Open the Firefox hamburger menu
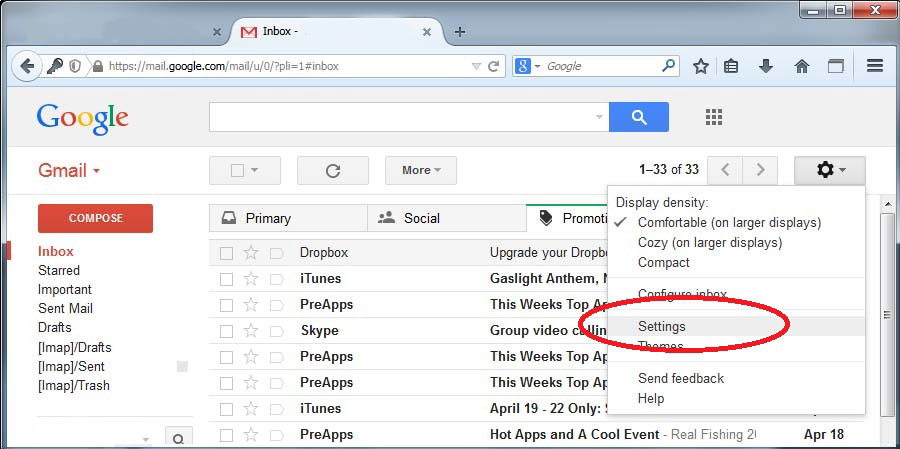900x449 pixels. click(875, 65)
